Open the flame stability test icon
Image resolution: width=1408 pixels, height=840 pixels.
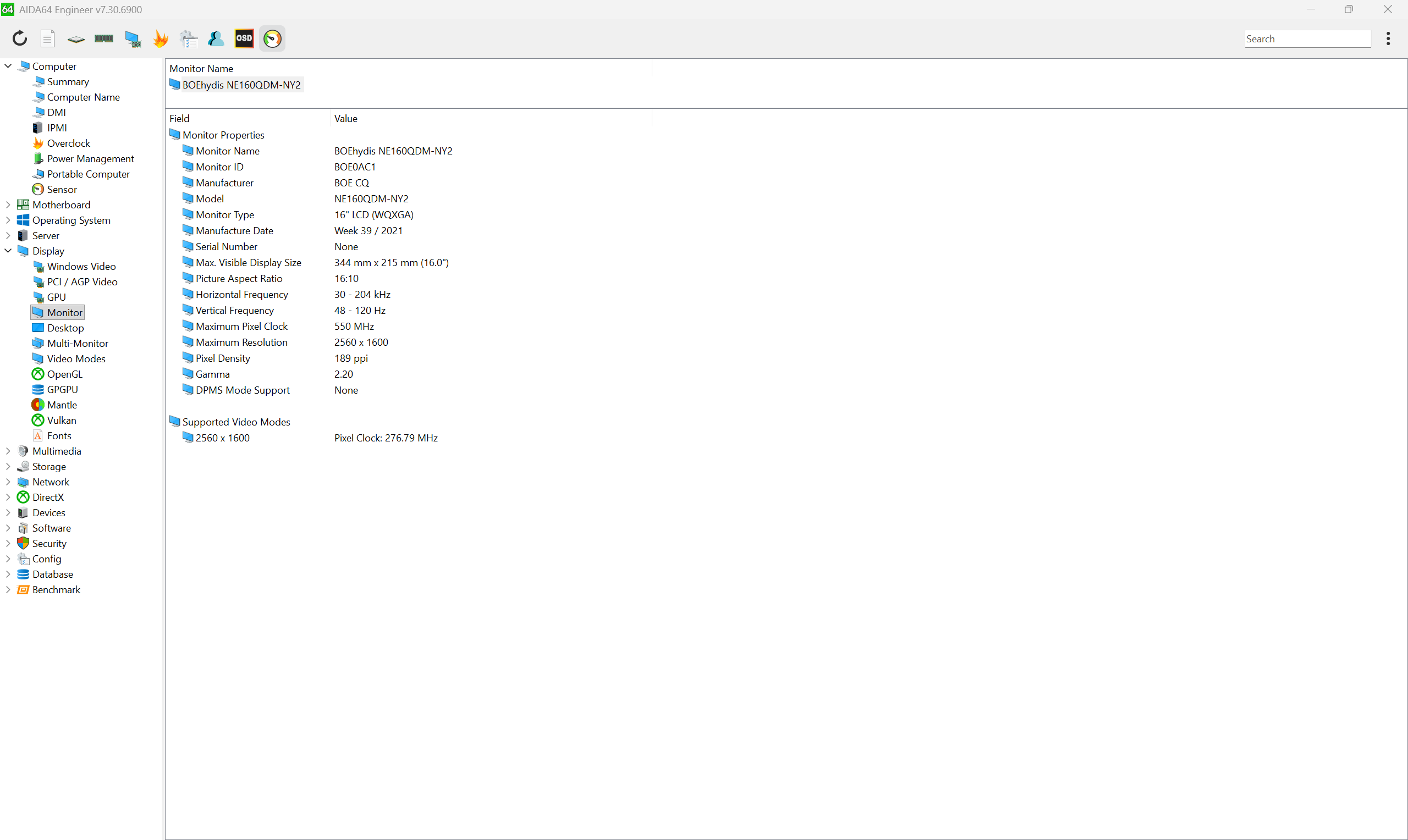click(x=161, y=38)
